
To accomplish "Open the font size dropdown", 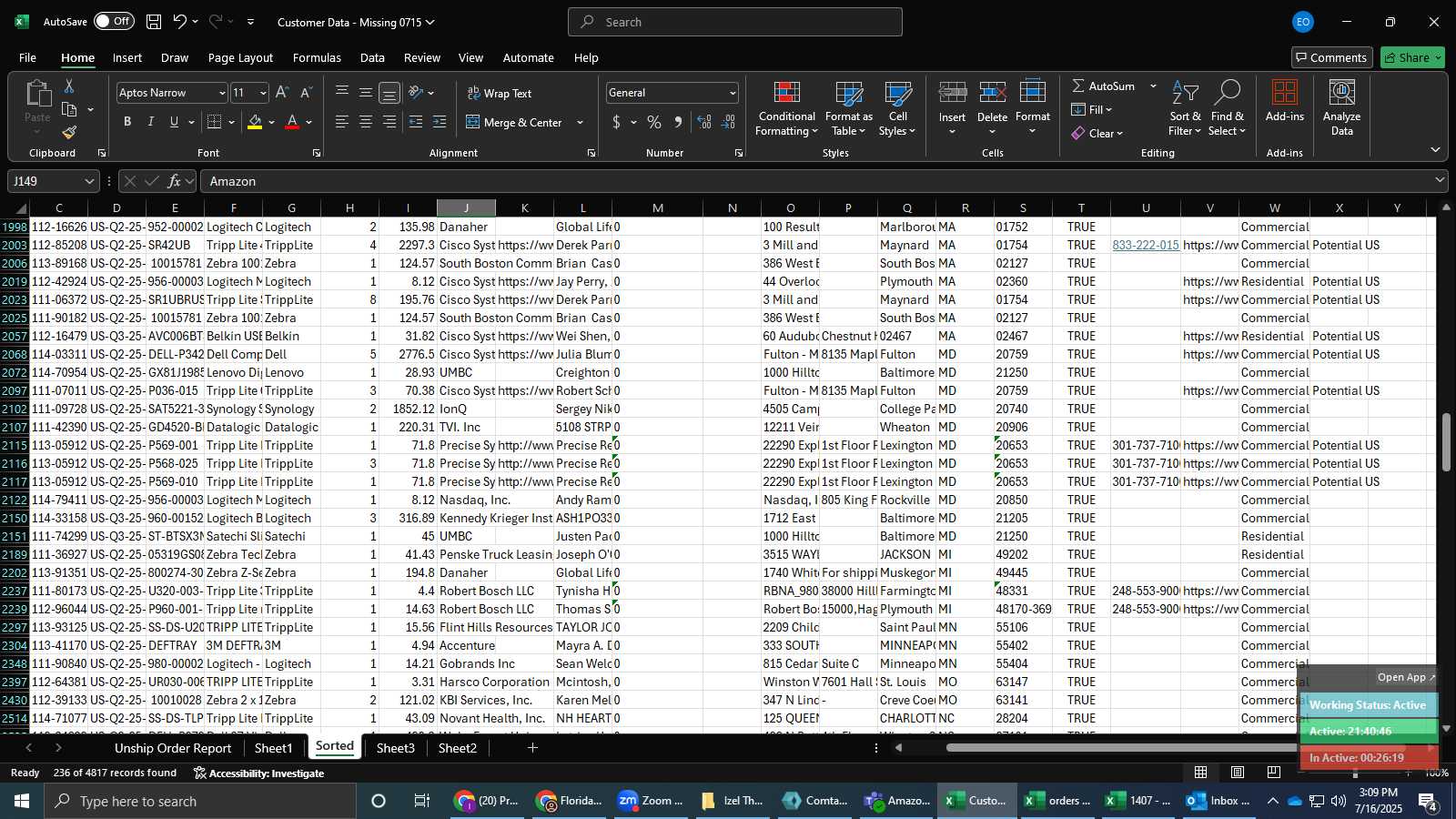I will 263,93.
